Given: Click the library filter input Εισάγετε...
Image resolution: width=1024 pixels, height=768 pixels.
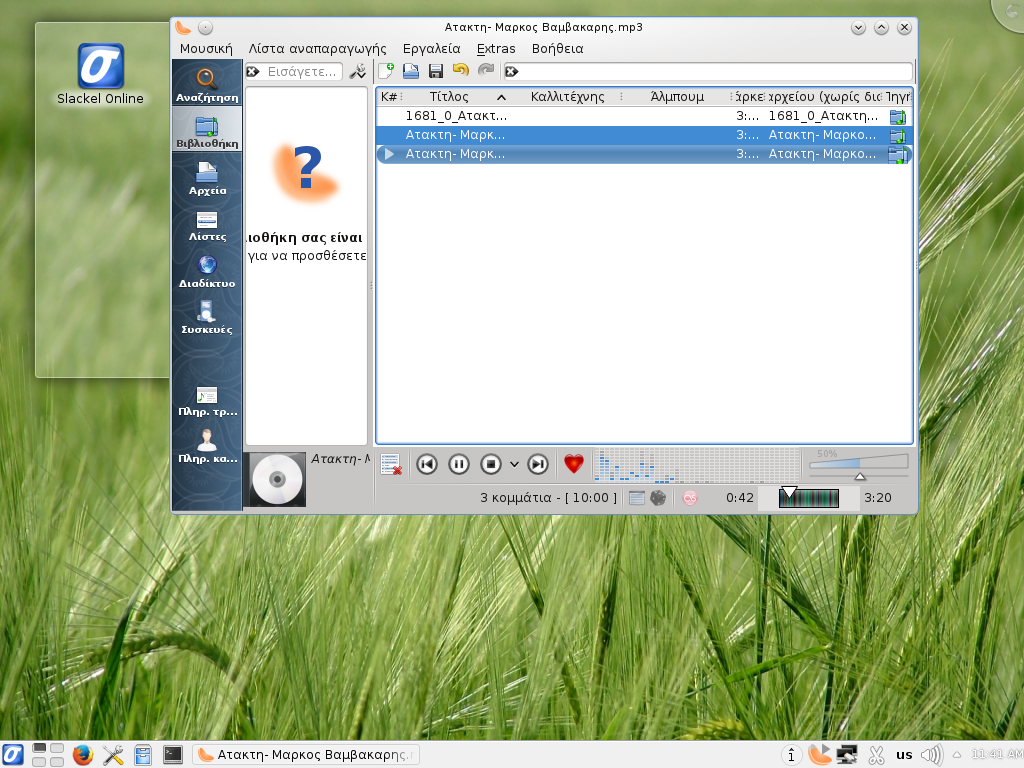Looking at the screenshot, I should pyautogui.click(x=302, y=72).
